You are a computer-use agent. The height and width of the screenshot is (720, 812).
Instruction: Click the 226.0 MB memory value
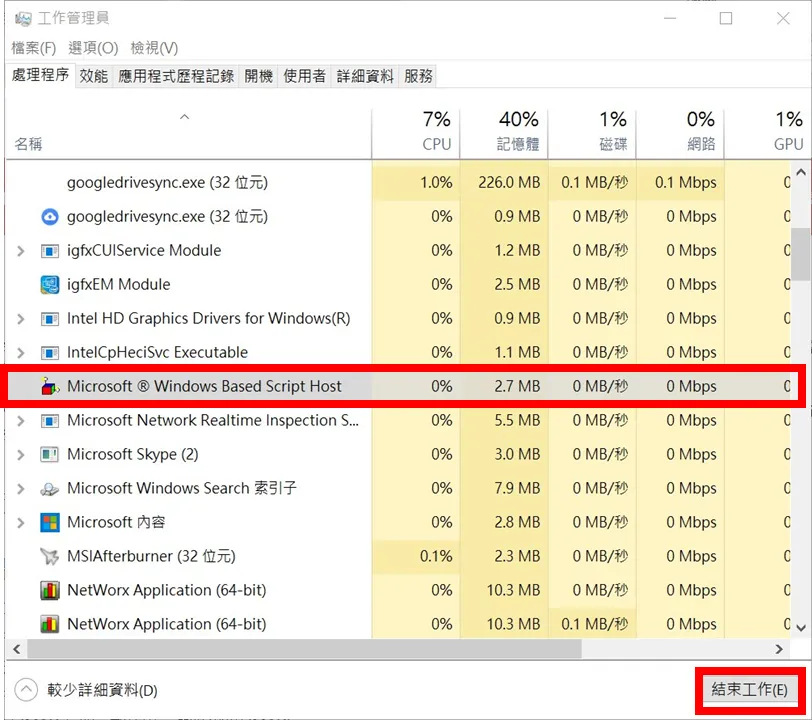point(509,182)
